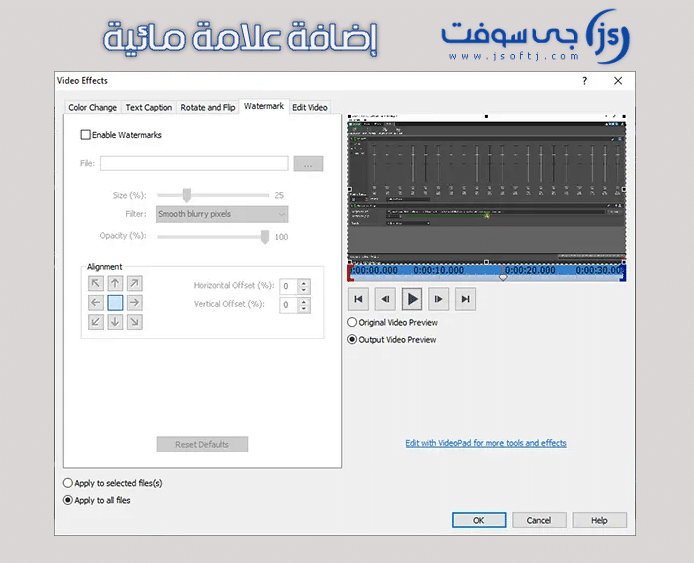
Task: Switch to Text Caption tab
Action: (149, 108)
